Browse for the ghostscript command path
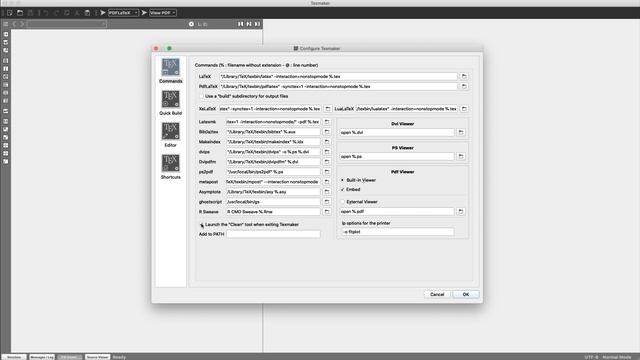This screenshot has width=640, height=360. (x=327, y=202)
